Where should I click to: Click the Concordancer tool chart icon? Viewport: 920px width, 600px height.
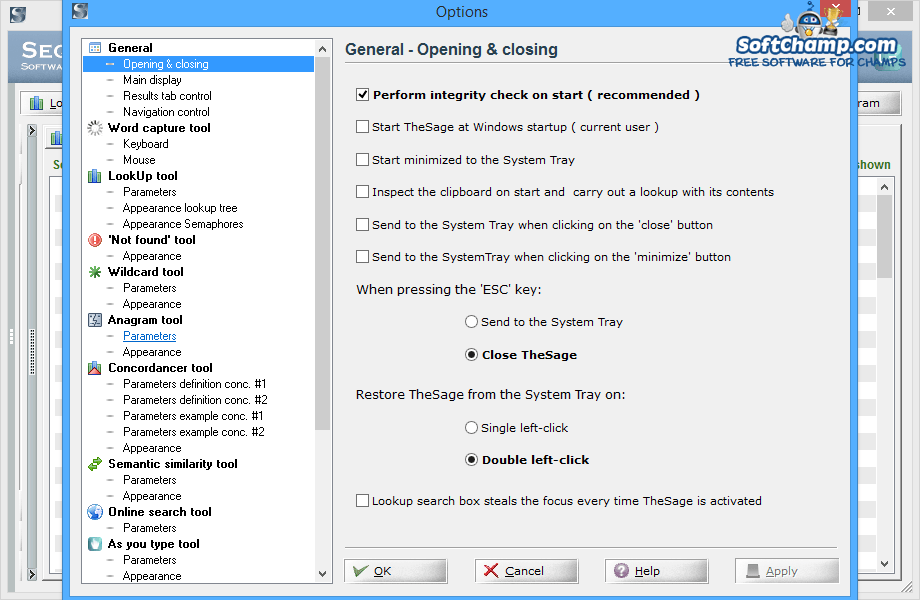94,368
